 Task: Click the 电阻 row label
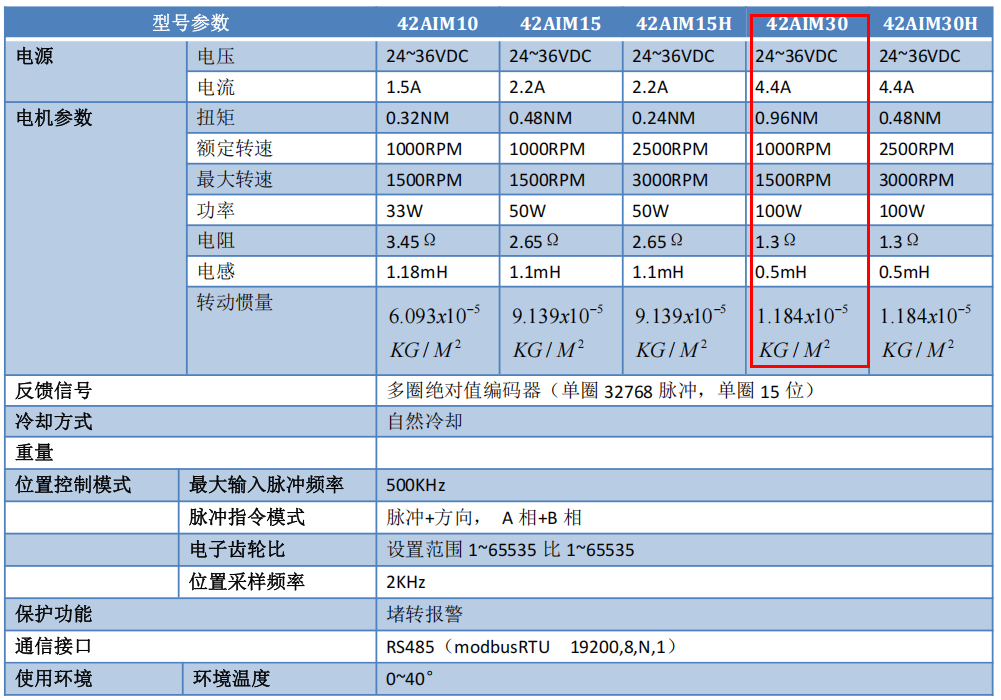coord(216,241)
